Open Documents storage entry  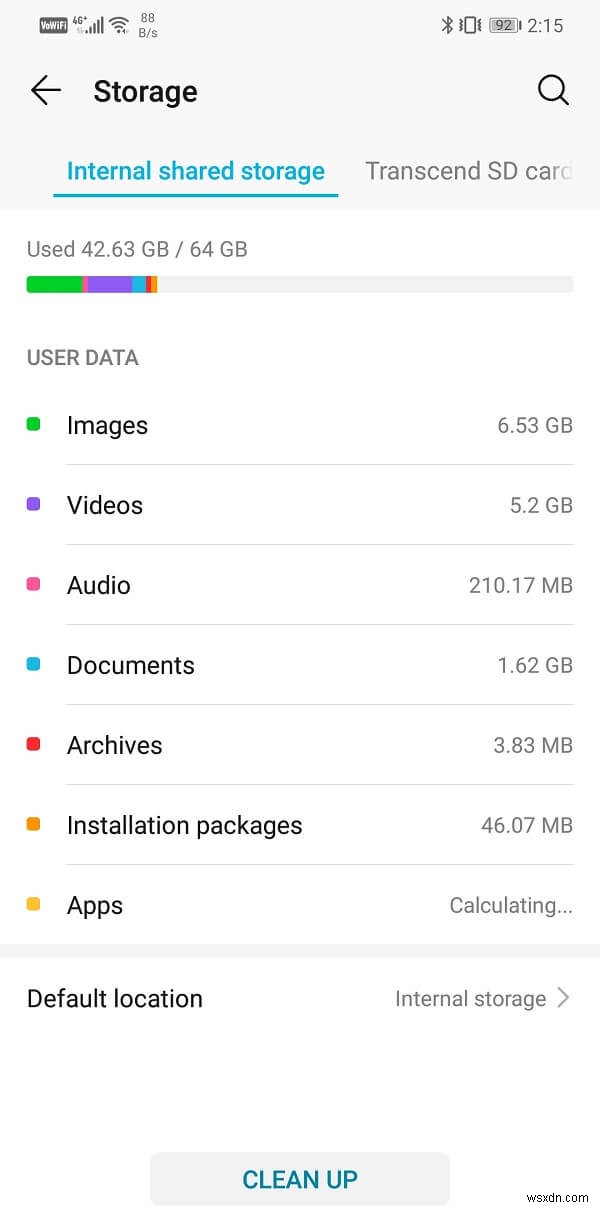tap(300, 664)
